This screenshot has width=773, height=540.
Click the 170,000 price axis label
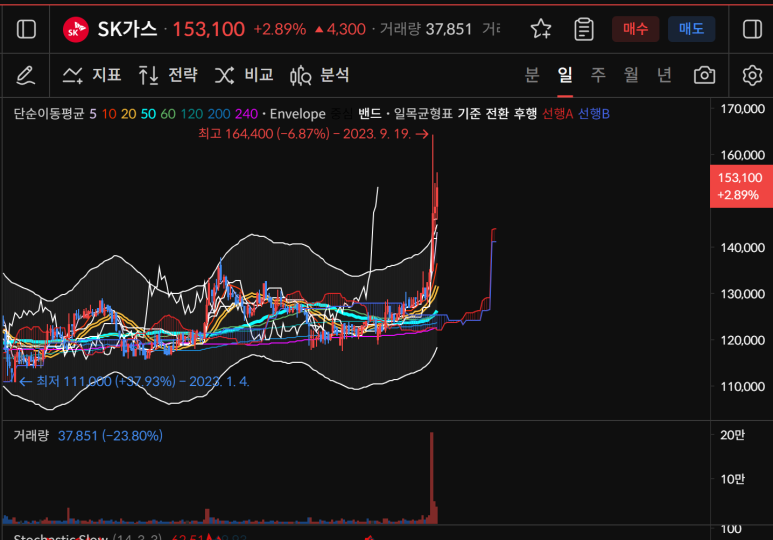tap(742, 109)
